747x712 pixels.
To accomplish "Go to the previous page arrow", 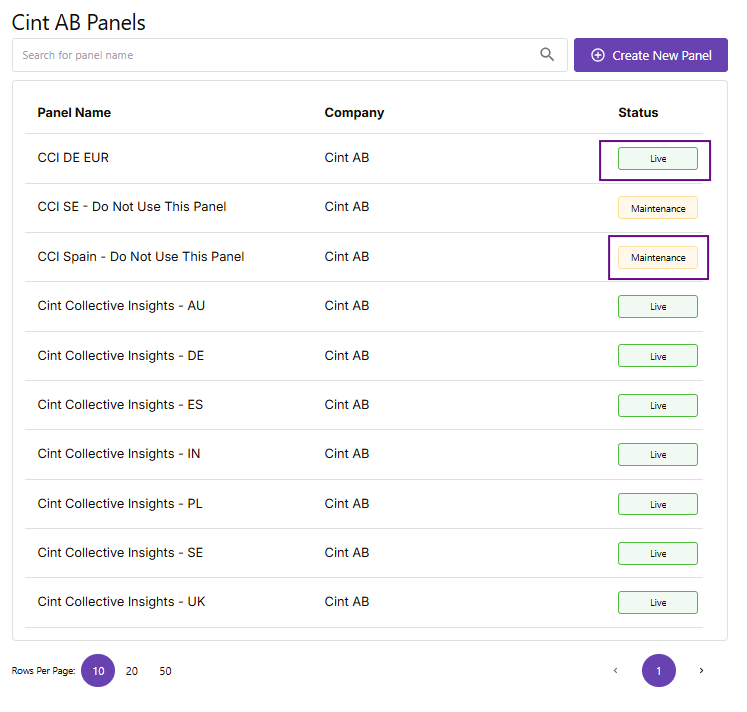I will click(616, 671).
